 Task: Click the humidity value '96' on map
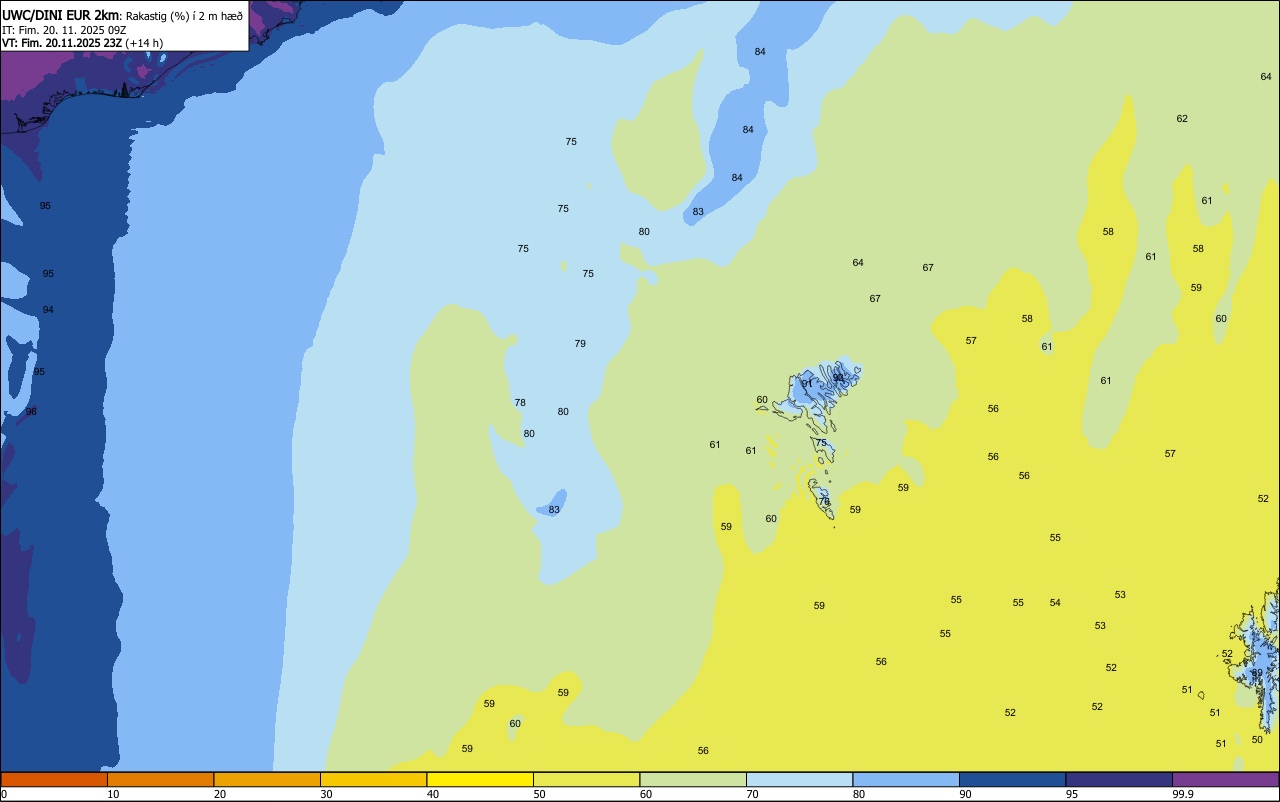click(31, 412)
